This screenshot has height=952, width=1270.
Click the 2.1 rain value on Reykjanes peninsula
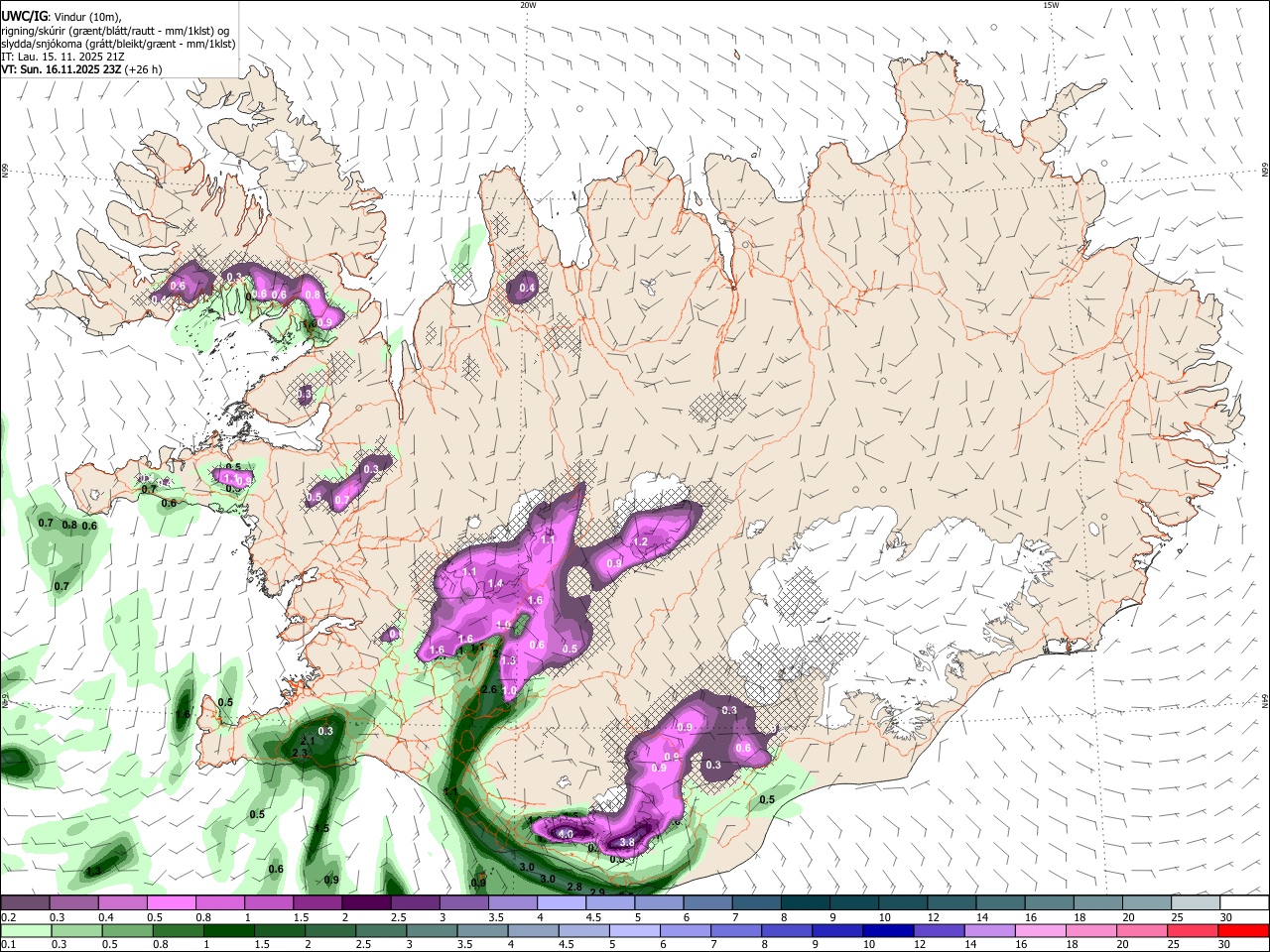307,741
